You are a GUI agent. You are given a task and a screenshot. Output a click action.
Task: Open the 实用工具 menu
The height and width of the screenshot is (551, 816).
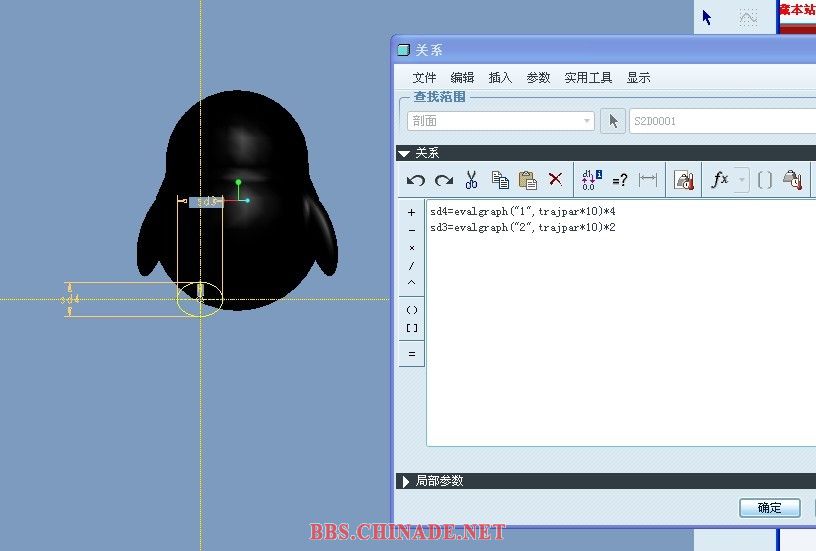point(588,78)
